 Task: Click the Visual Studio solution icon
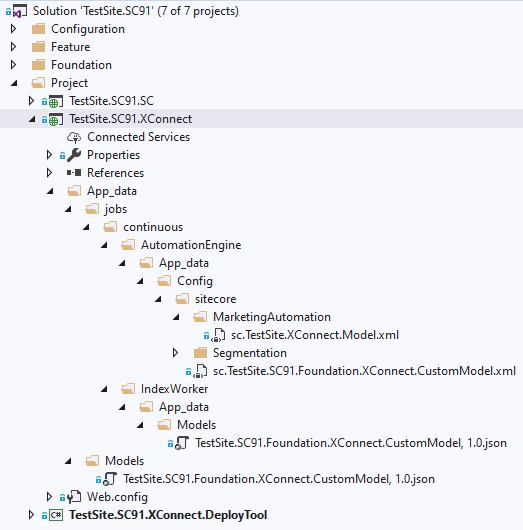20,11
